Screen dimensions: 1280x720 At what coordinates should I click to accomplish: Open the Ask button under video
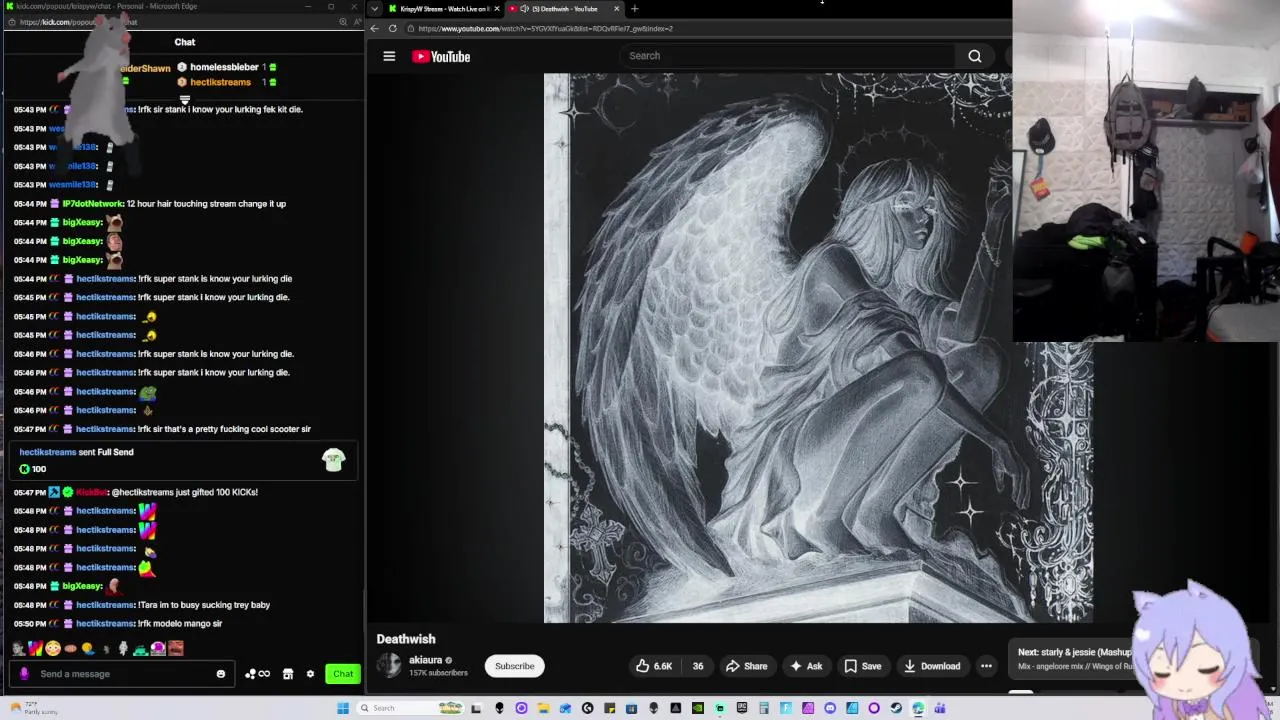tap(806, 666)
